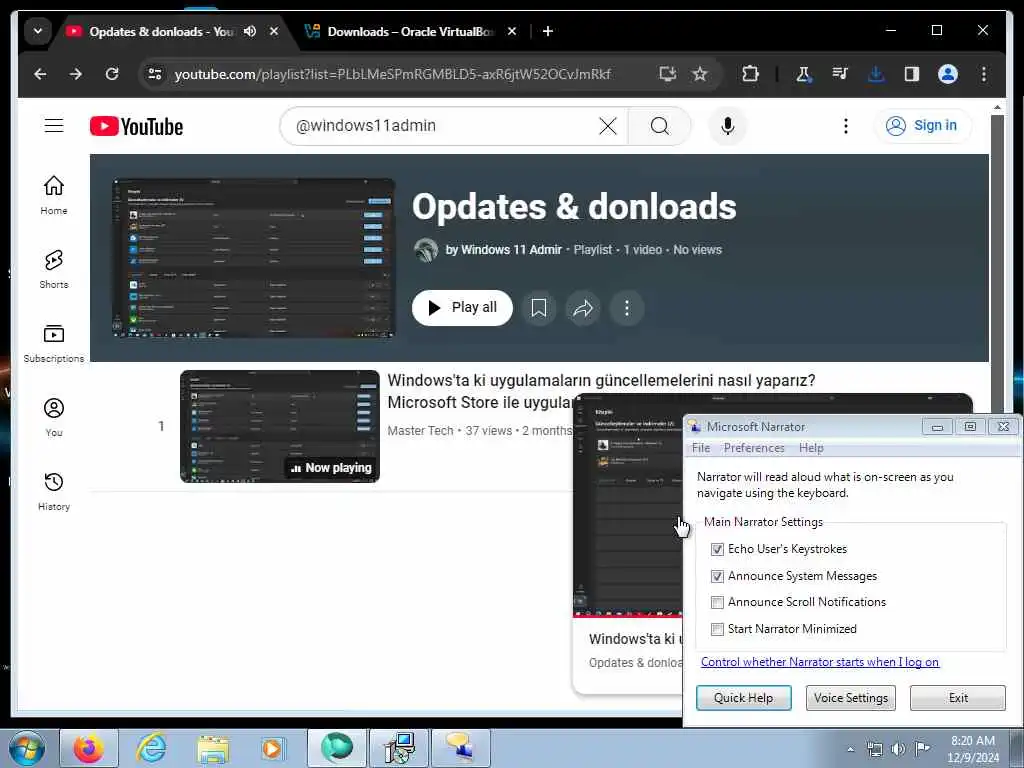Open the tab search dropdown arrow
The height and width of the screenshot is (768, 1024).
38,31
